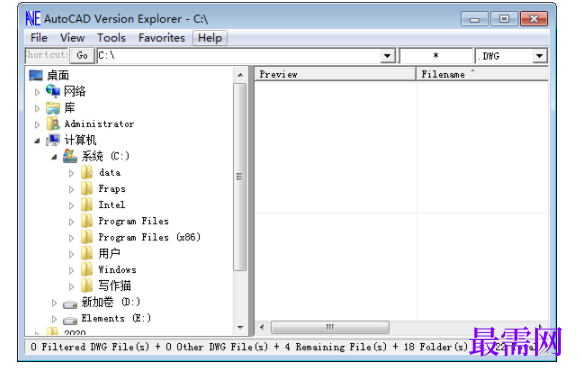Click the Go button
Viewport: 581px width, 373px height.
point(82,56)
